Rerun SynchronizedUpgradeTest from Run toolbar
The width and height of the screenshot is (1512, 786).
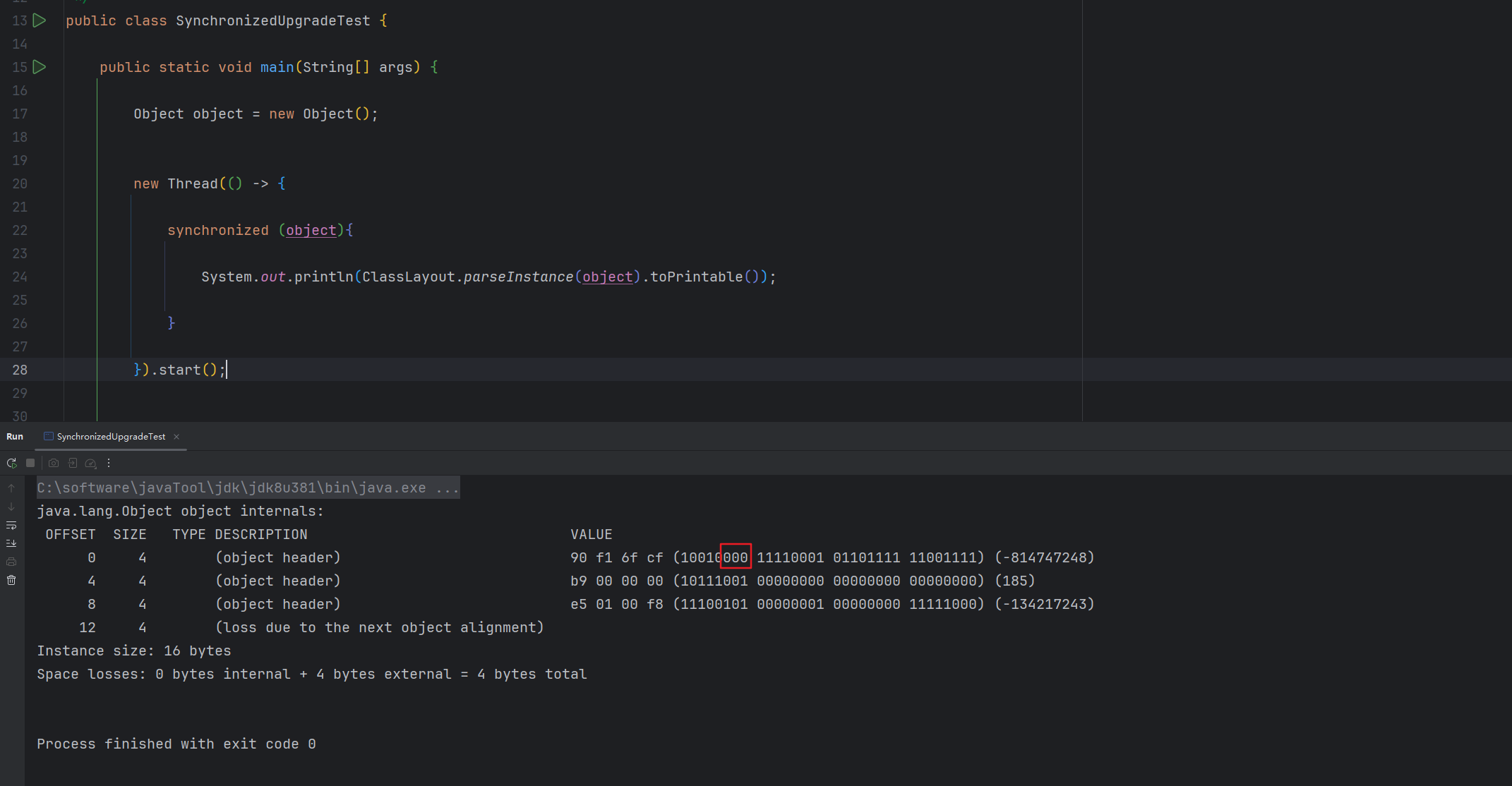(11, 463)
